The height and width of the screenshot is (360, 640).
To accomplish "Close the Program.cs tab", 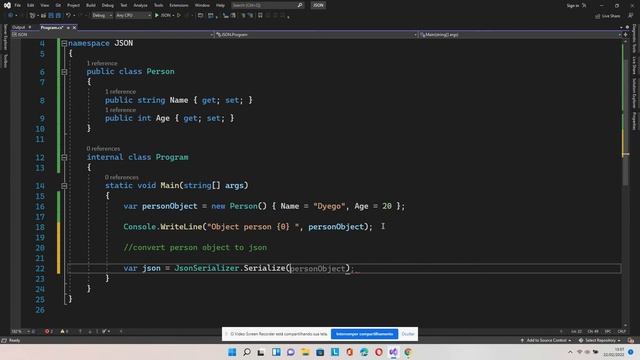I will click(74, 27).
